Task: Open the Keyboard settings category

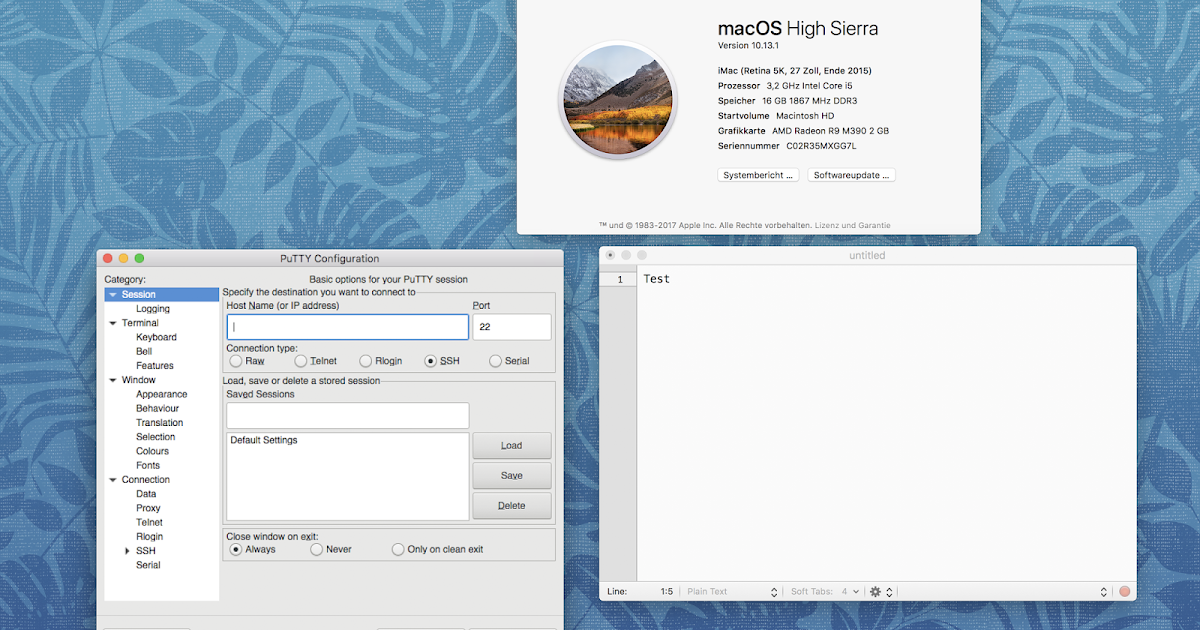Action: coord(156,337)
